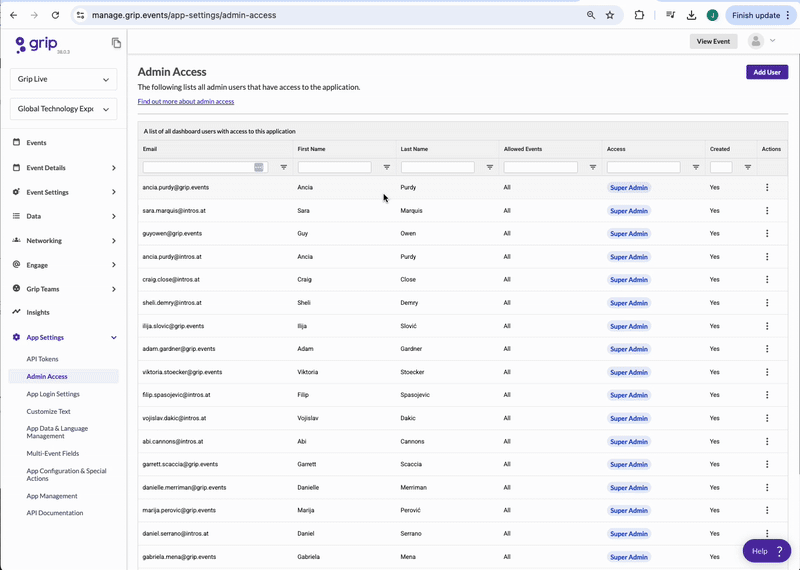Click the Email column filter icon
800x570 pixels.
[x=284, y=167]
